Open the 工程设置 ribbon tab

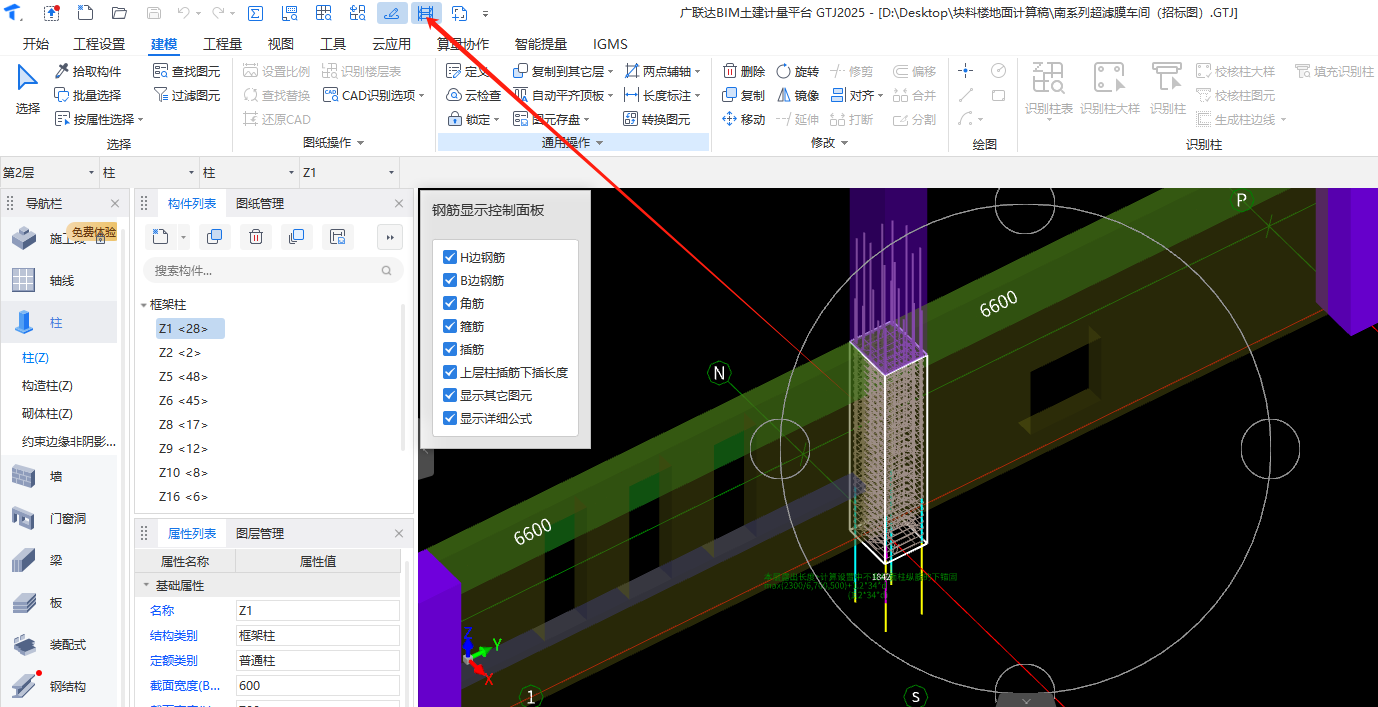pyautogui.click(x=99, y=44)
